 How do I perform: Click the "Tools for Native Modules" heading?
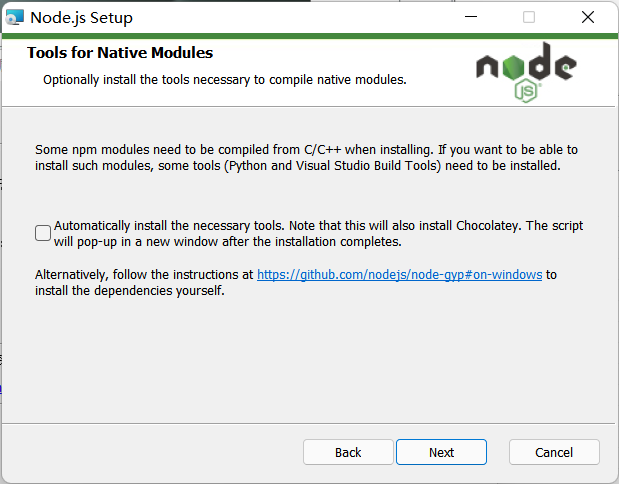point(120,53)
